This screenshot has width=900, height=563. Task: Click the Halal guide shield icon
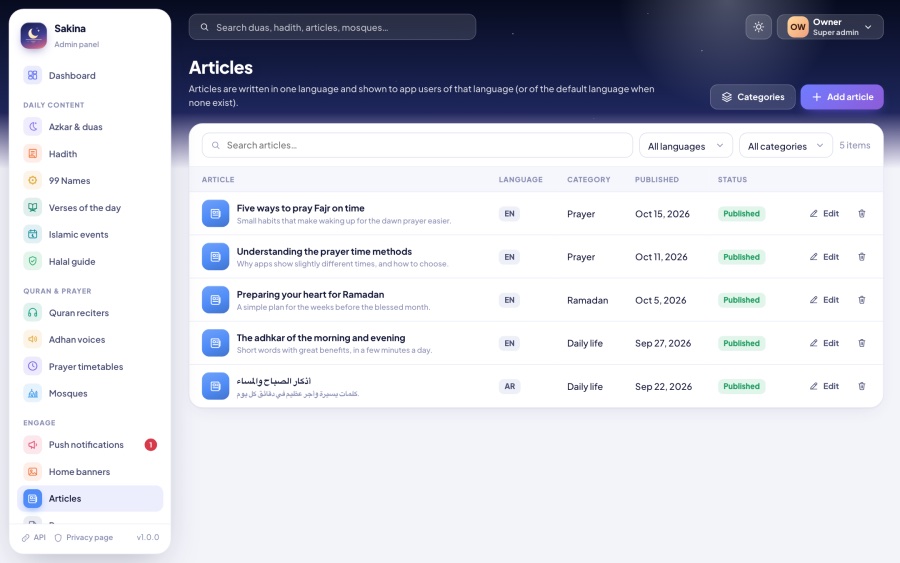pos(33,261)
